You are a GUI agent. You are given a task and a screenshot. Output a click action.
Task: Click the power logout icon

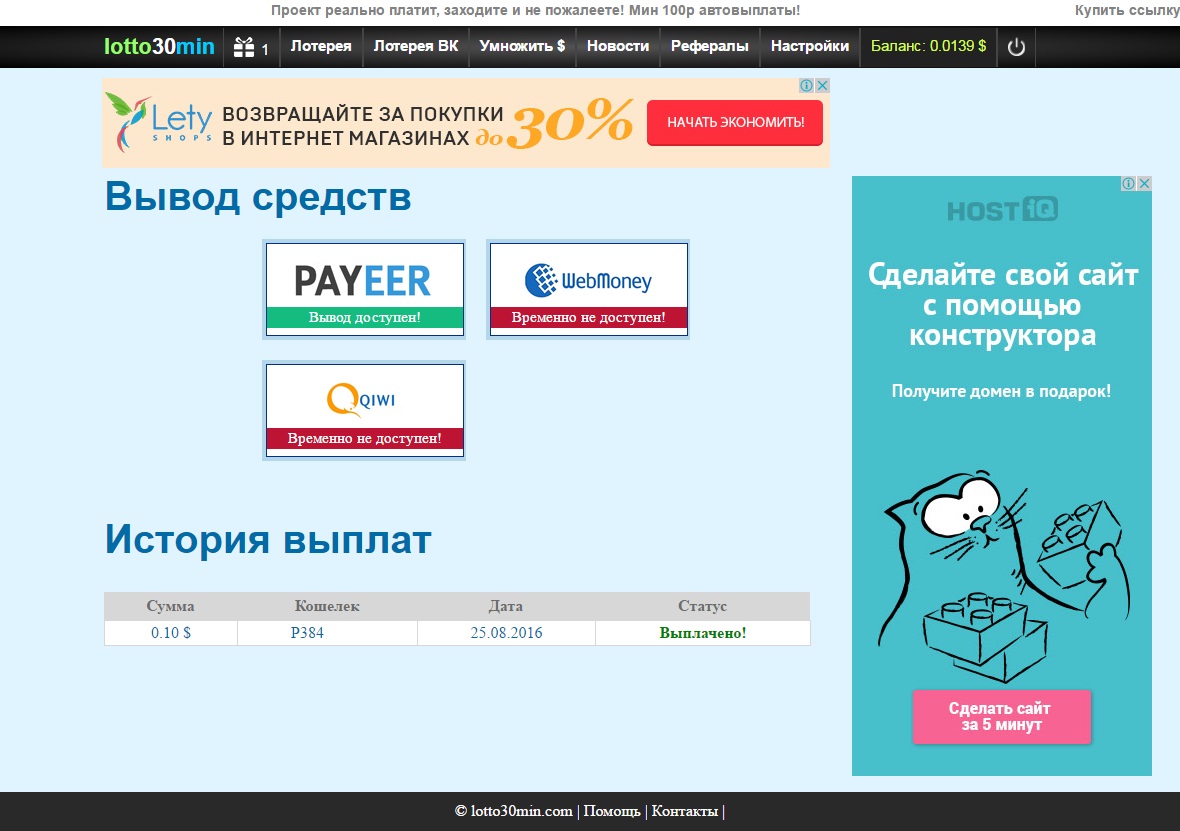pos(1016,47)
